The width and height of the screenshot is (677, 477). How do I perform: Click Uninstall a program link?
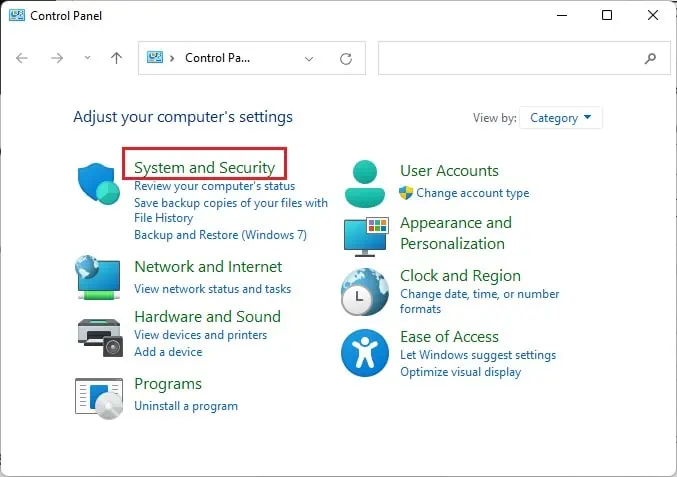[186, 406]
